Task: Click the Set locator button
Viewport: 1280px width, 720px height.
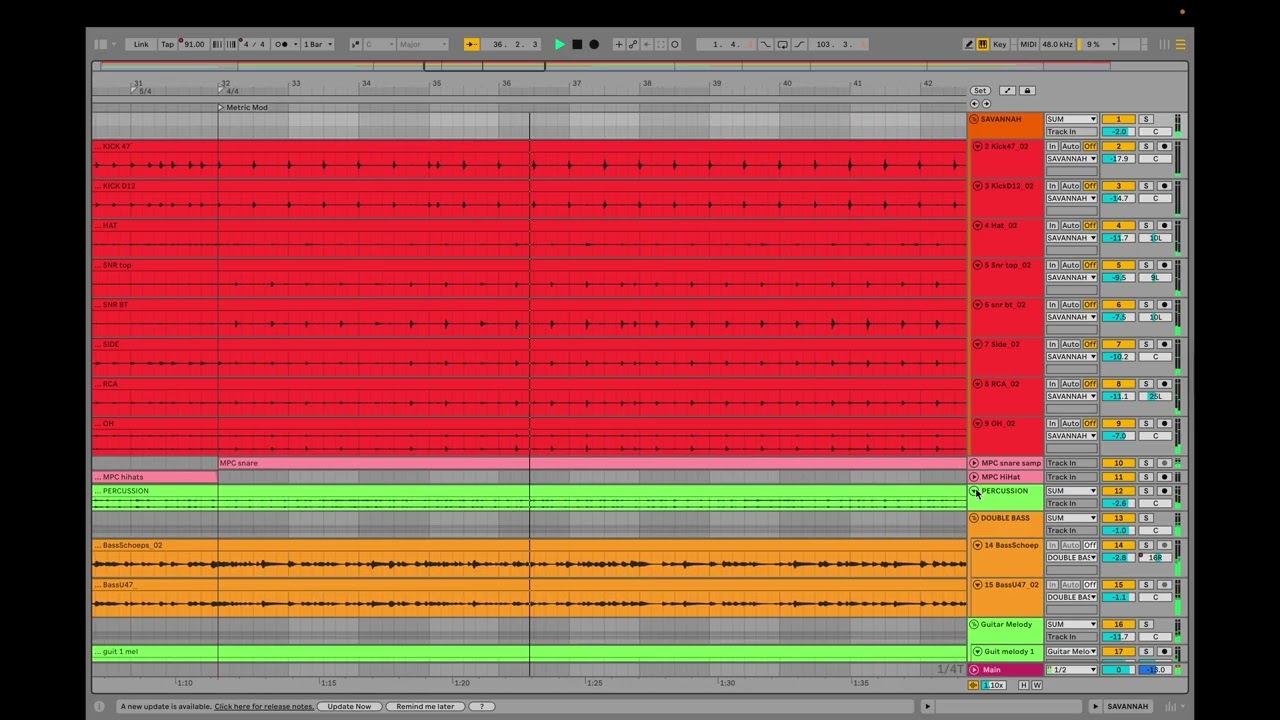Action: point(980,90)
